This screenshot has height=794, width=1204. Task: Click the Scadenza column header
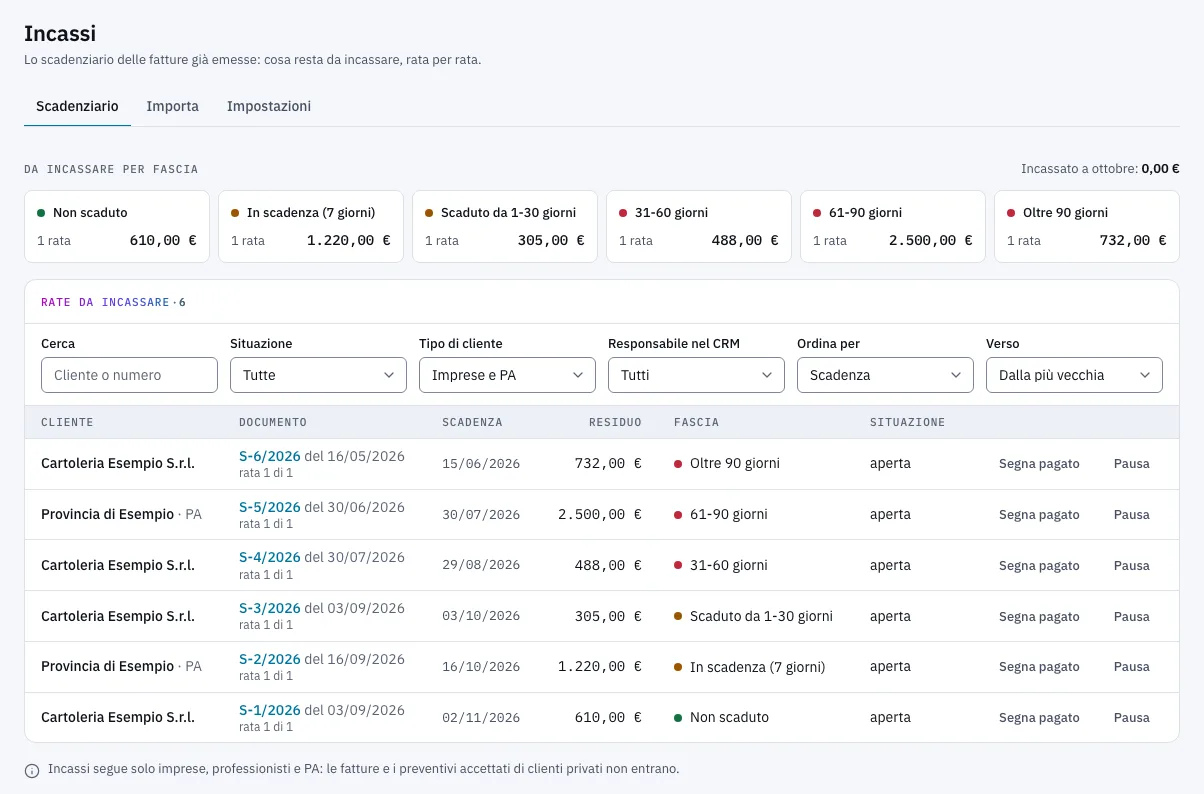(x=472, y=423)
